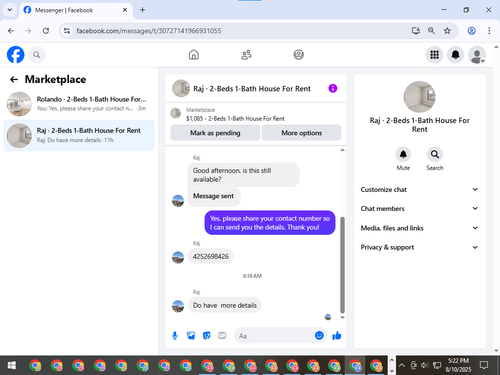Click the Raj conversation header title

coord(252,89)
